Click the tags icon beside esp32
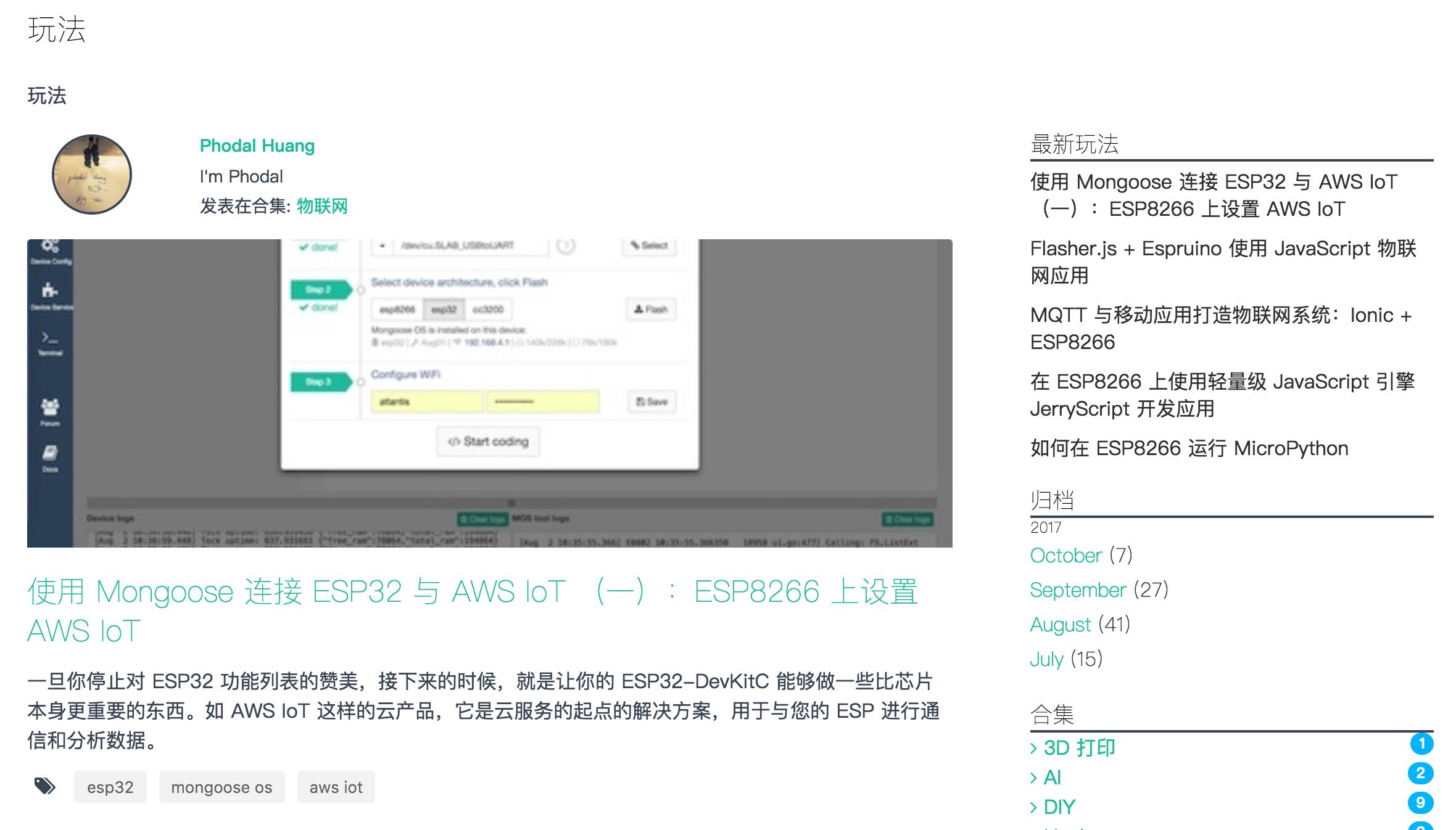1456x830 pixels. click(44, 786)
